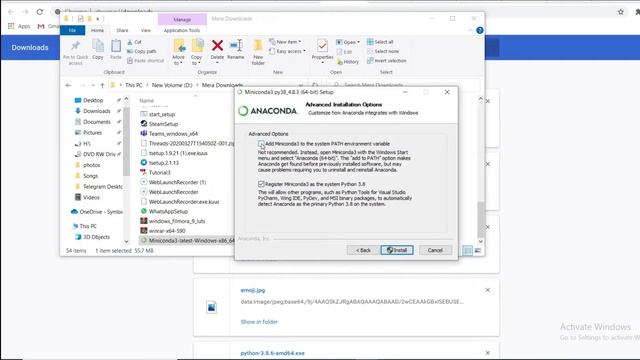The width and height of the screenshot is (640, 360).
Task: Open the Application Tools tab
Action: point(182,30)
